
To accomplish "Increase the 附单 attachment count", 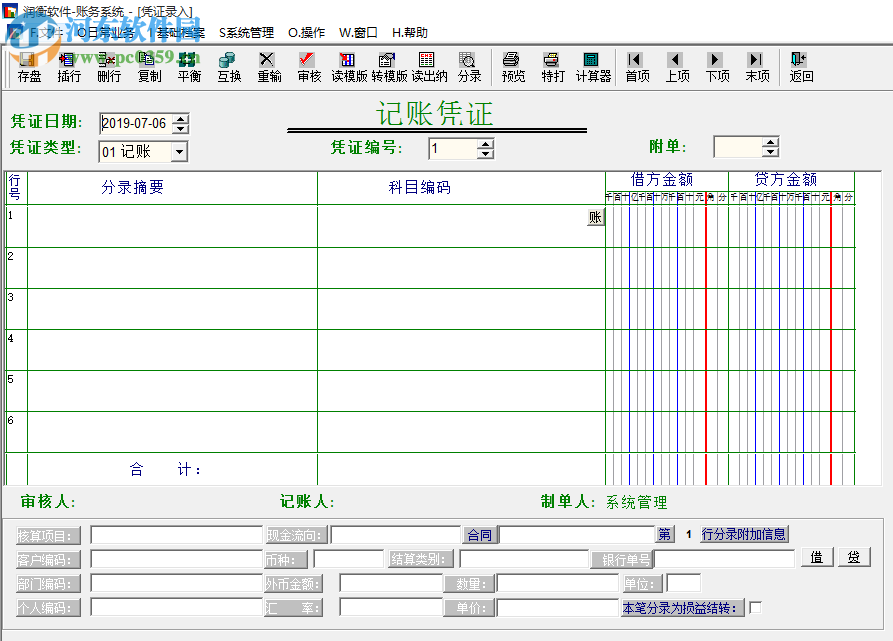I will [x=770, y=142].
